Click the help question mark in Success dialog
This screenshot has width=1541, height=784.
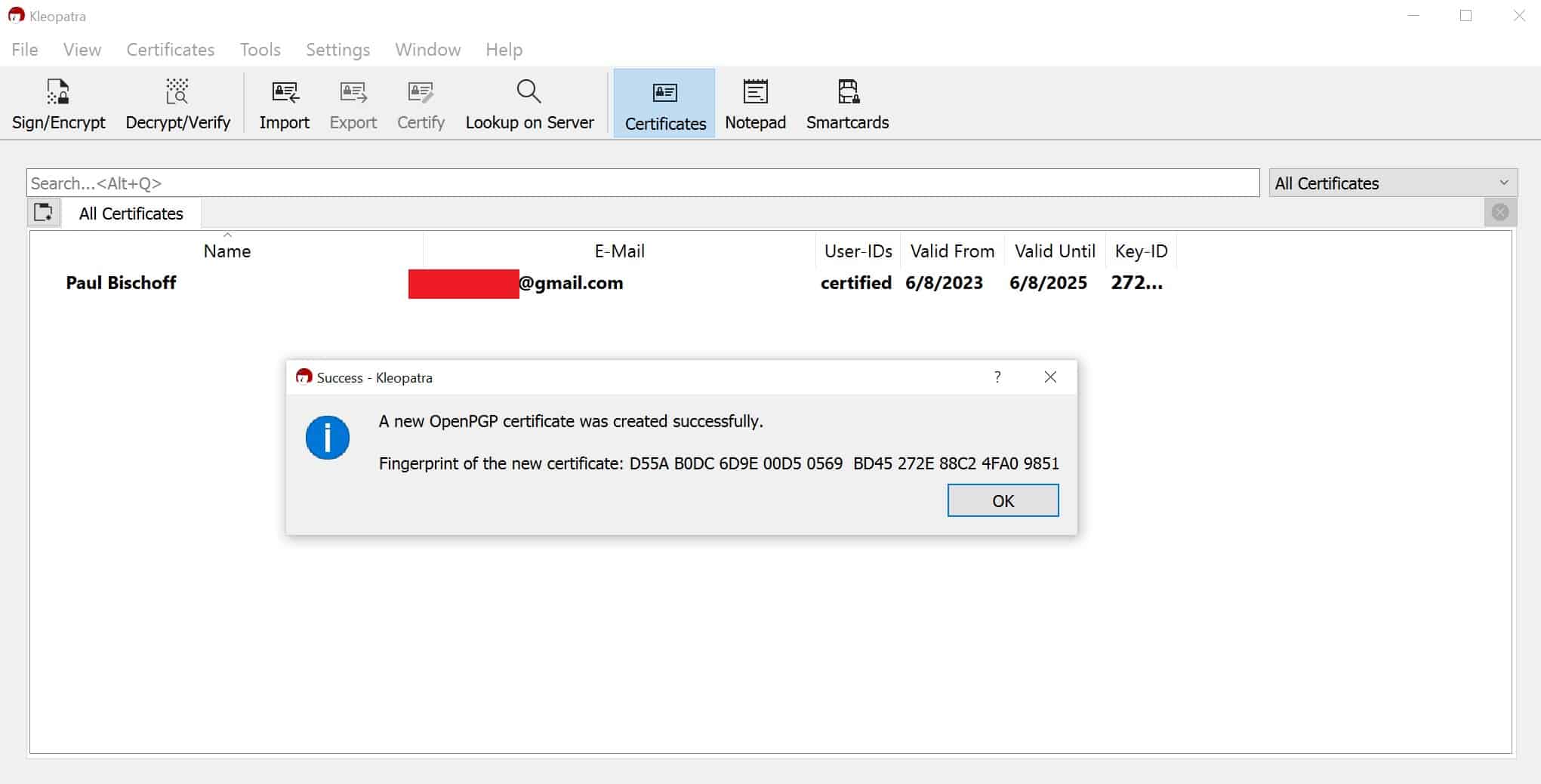(x=997, y=377)
